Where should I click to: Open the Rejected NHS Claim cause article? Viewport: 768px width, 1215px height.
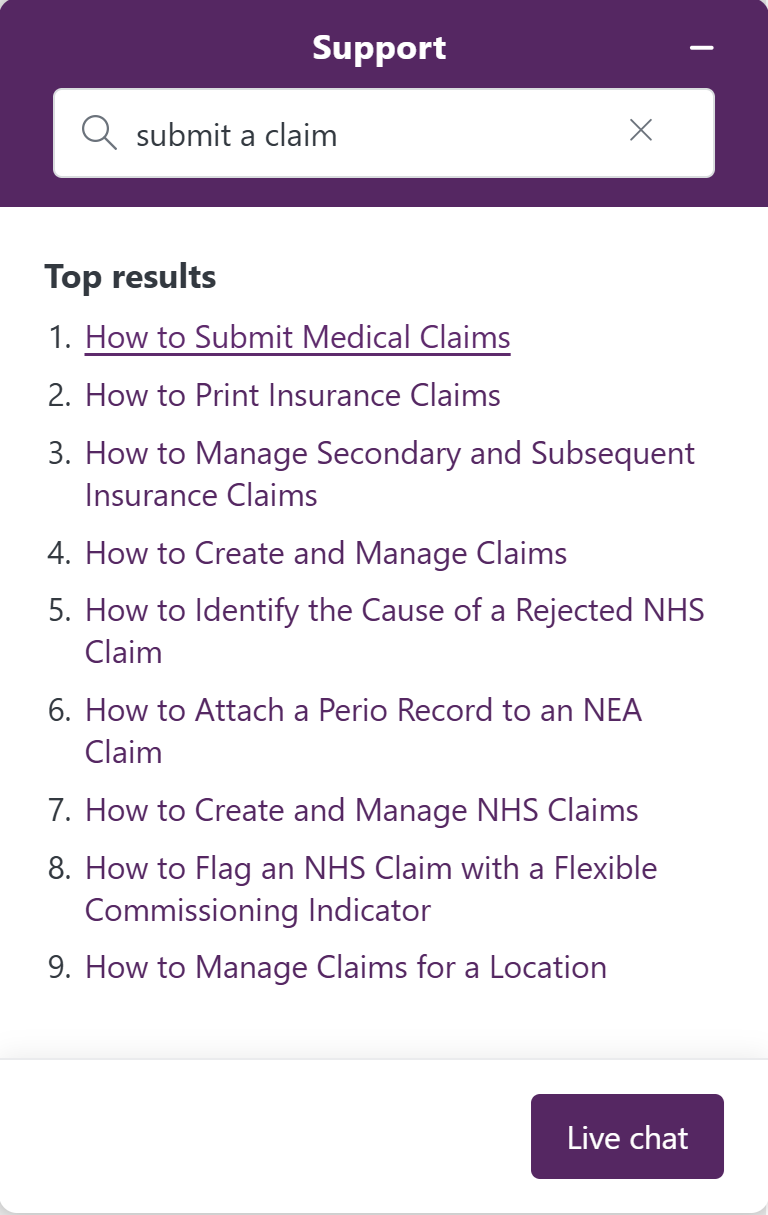point(395,611)
